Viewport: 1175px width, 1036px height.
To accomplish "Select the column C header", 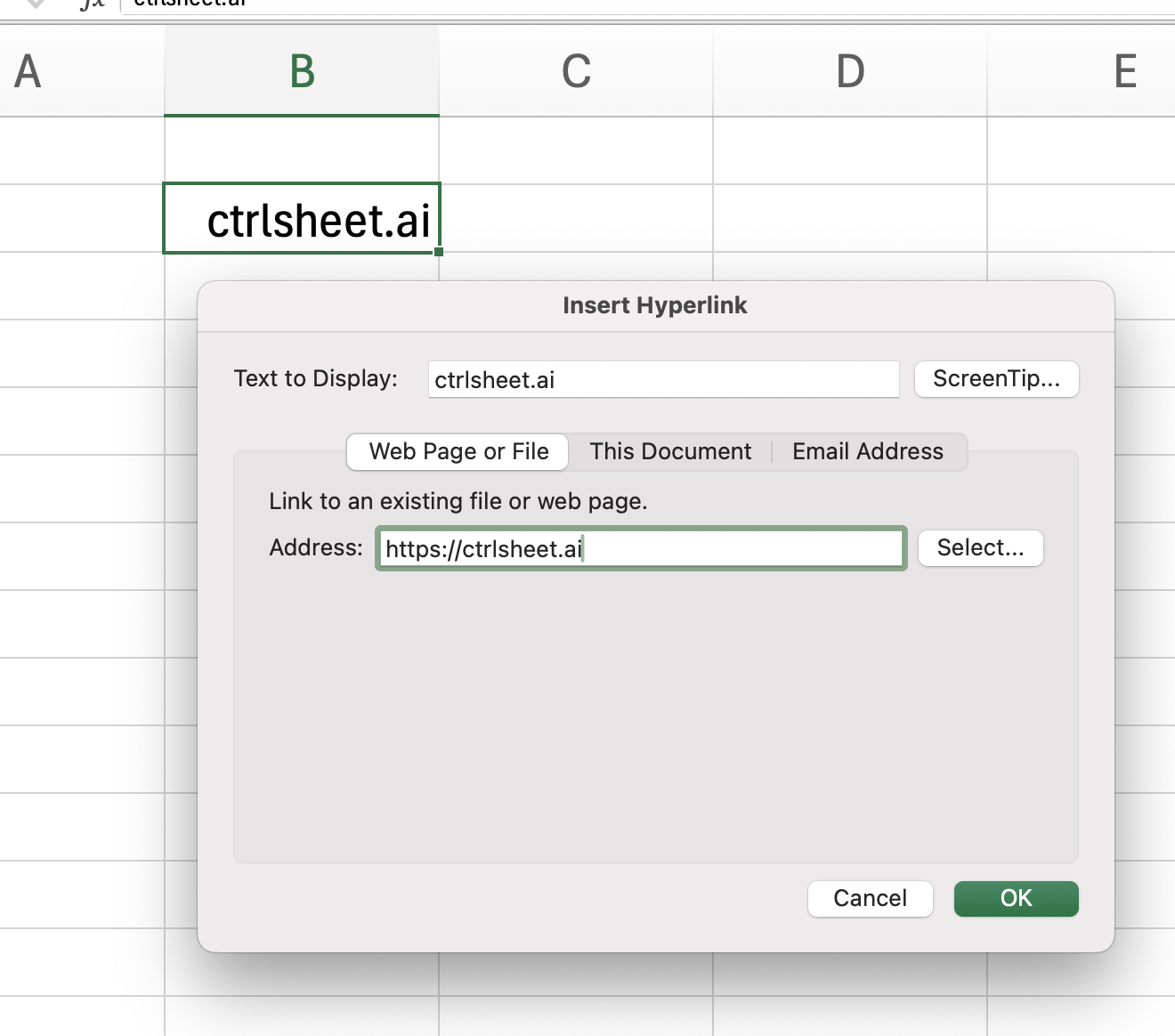I will coord(576,71).
